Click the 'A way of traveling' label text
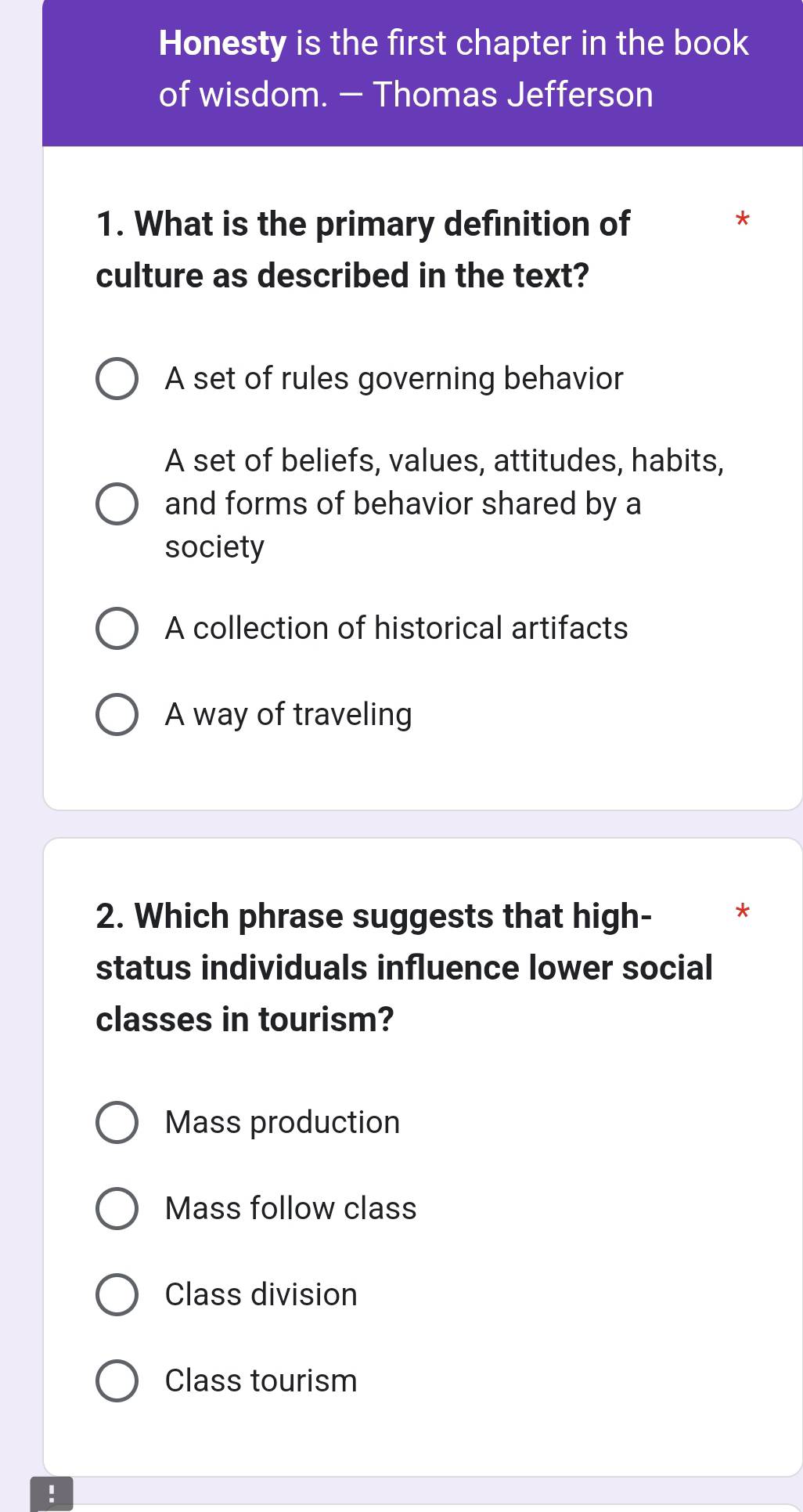The image size is (803, 1512). (x=289, y=715)
